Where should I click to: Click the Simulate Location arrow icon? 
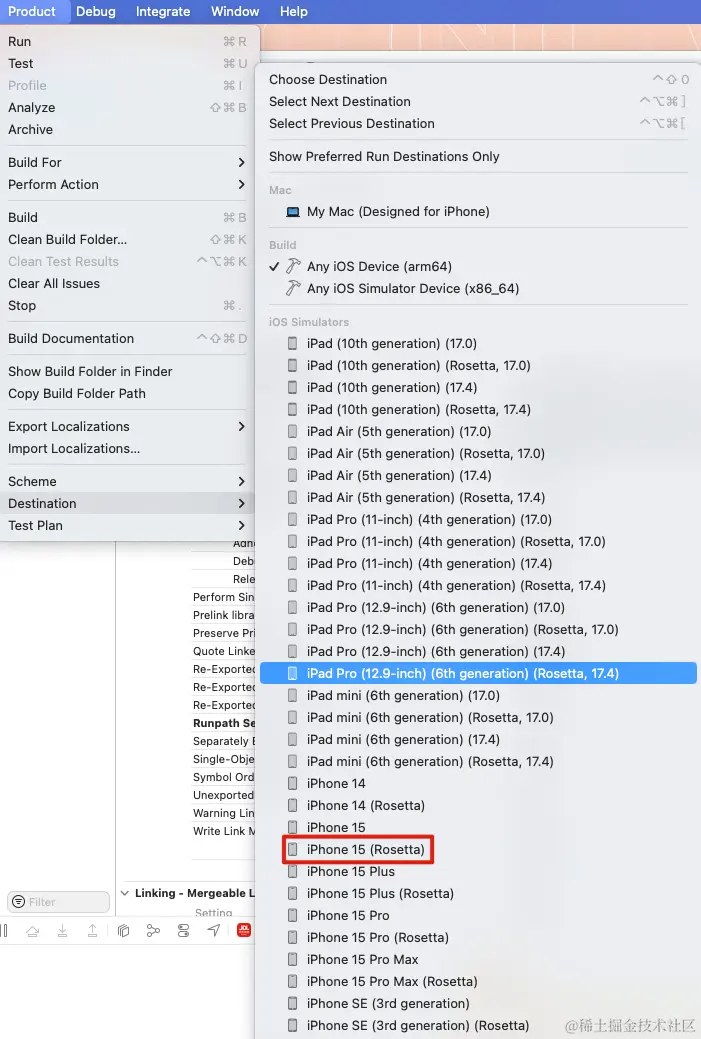point(213,930)
